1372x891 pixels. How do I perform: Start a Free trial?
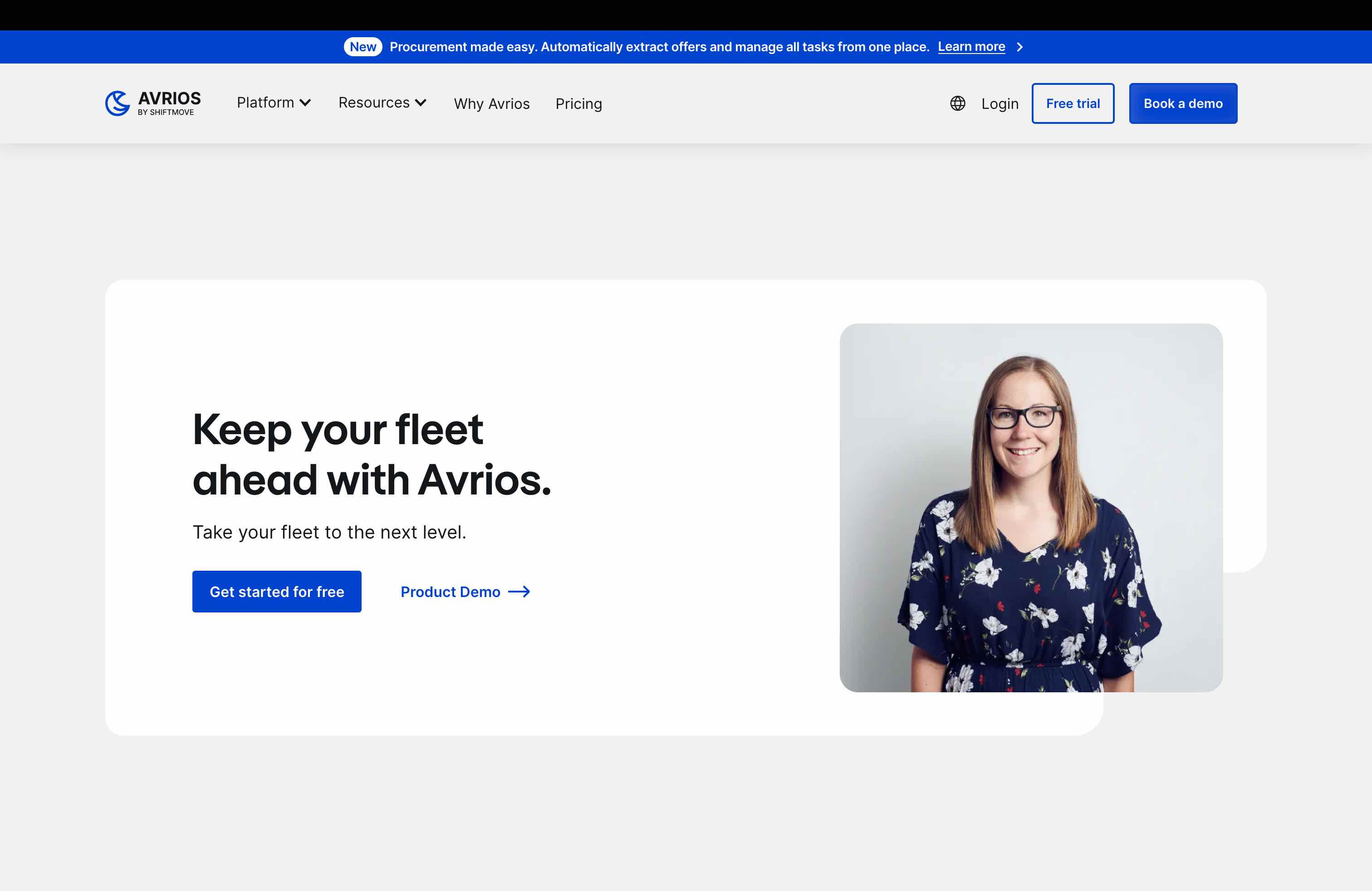pos(1073,103)
